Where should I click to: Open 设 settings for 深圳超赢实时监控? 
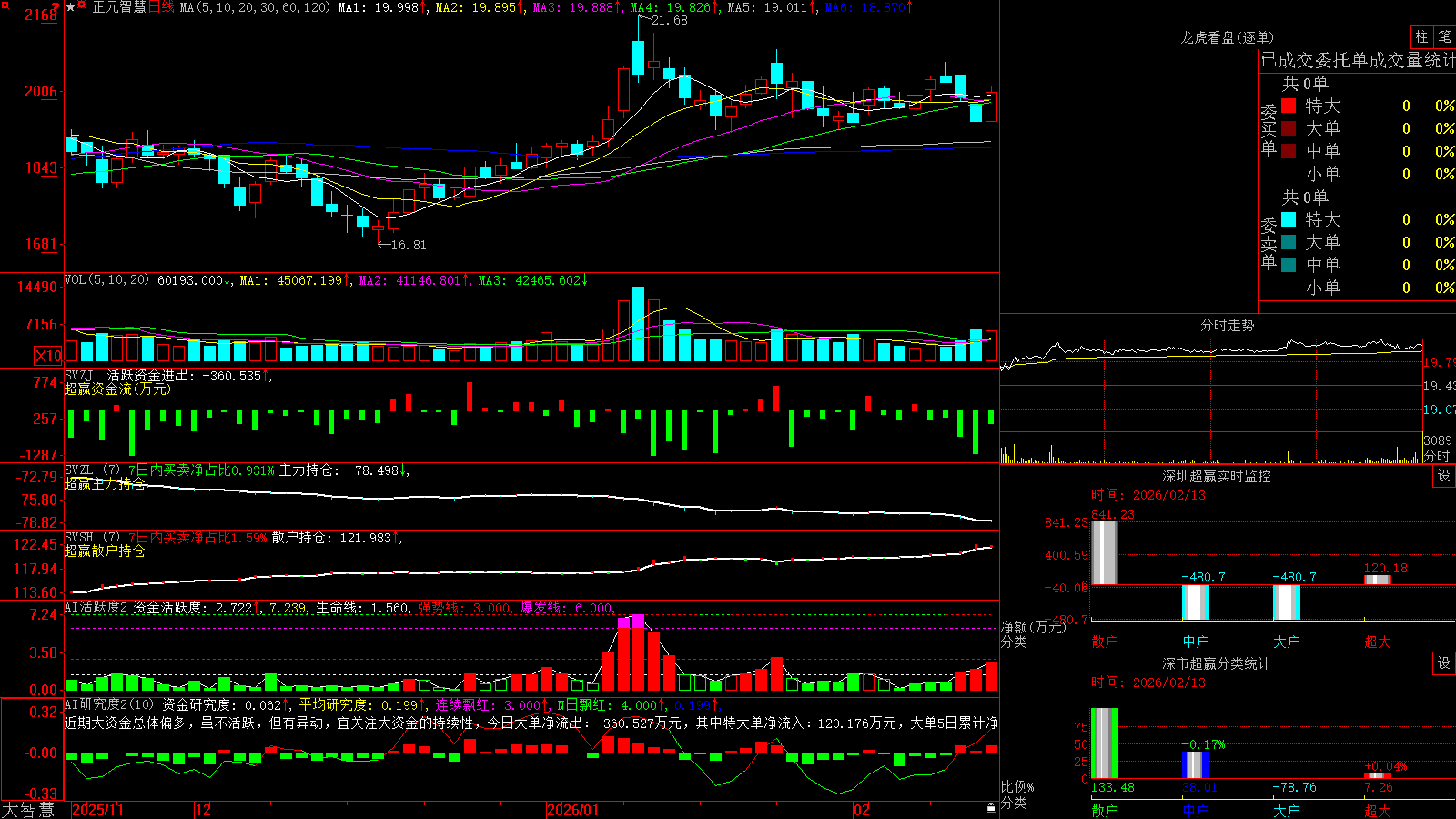(1444, 476)
